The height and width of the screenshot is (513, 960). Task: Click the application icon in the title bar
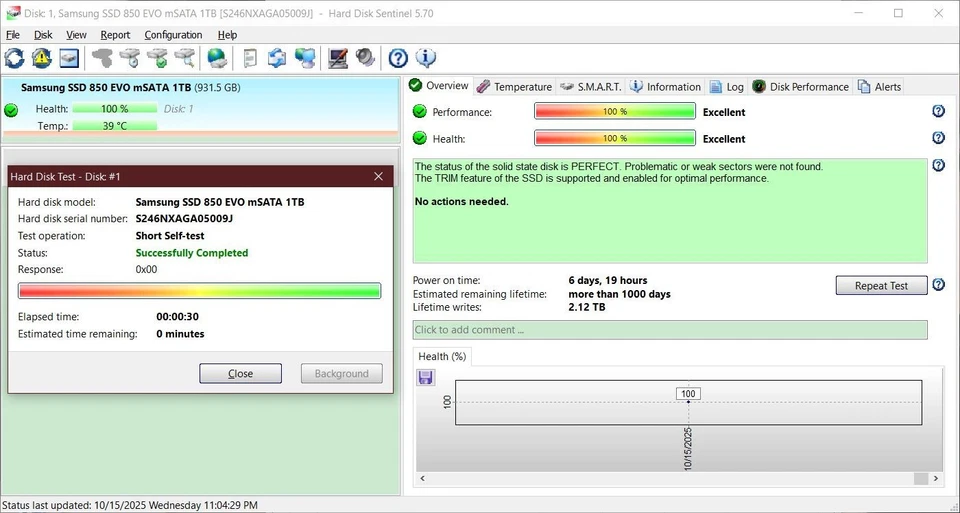(x=12, y=13)
